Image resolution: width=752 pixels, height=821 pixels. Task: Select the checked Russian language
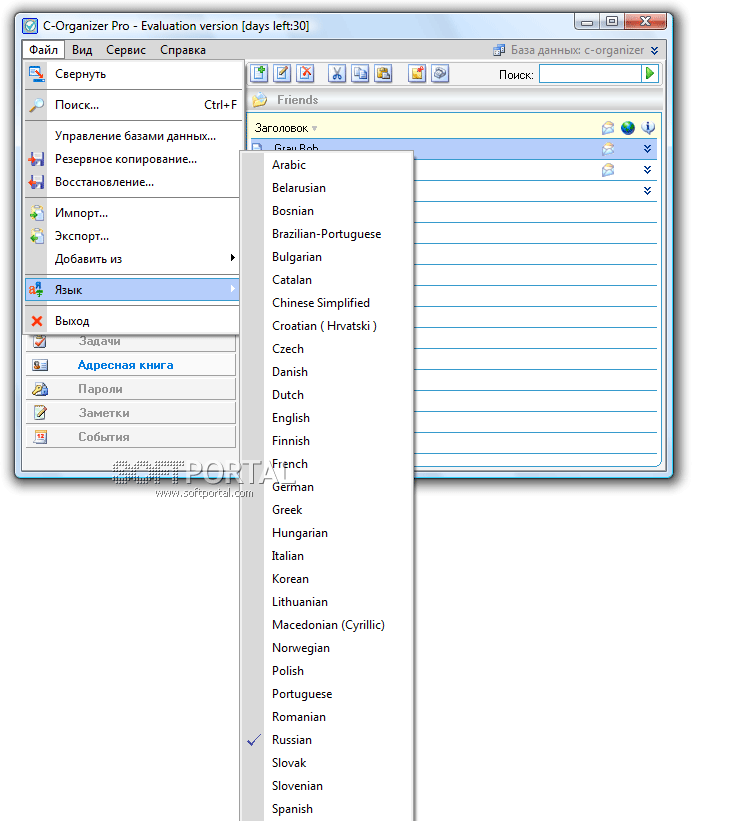tap(327, 740)
